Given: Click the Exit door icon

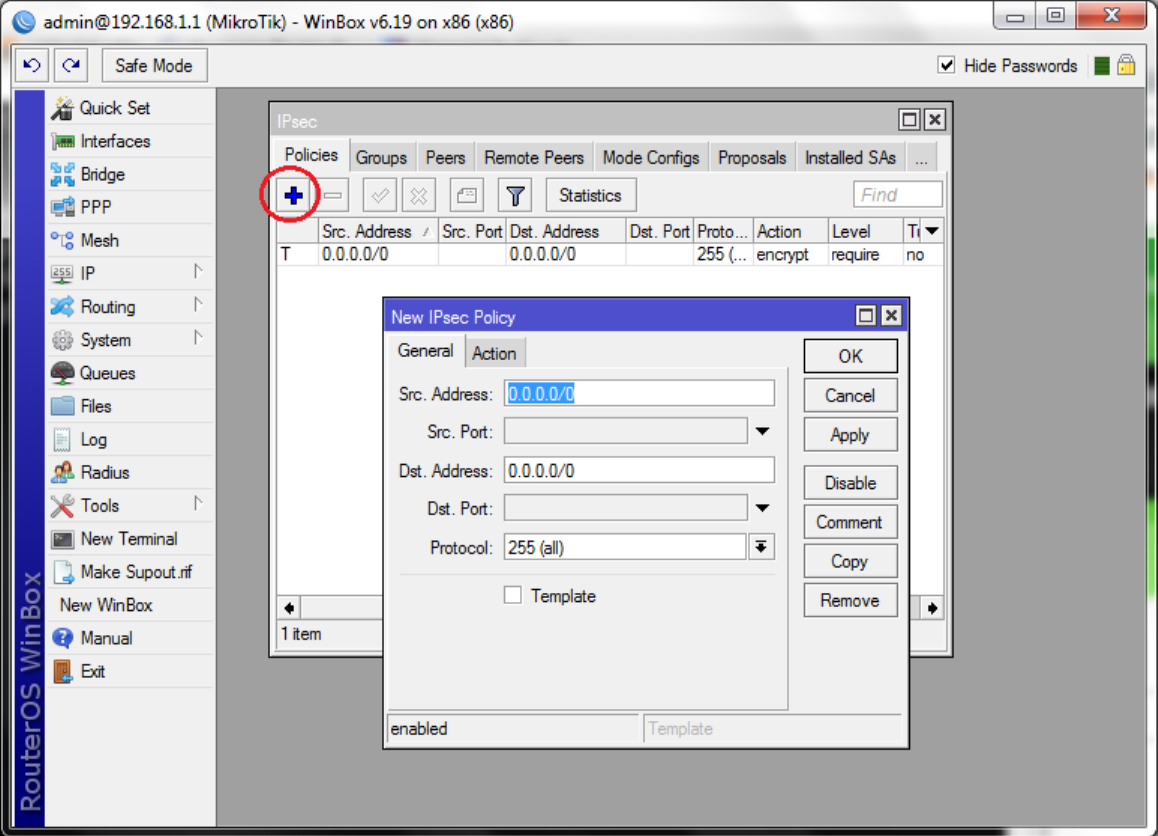Looking at the screenshot, I should pyautogui.click(x=63, y=671).
